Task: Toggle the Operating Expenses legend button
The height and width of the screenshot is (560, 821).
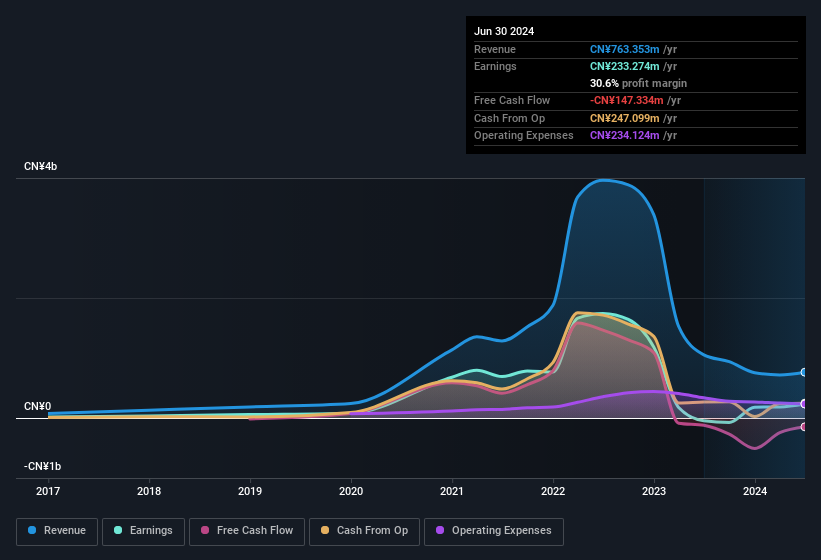Action: pyautogui.click(x=493, y=531)
